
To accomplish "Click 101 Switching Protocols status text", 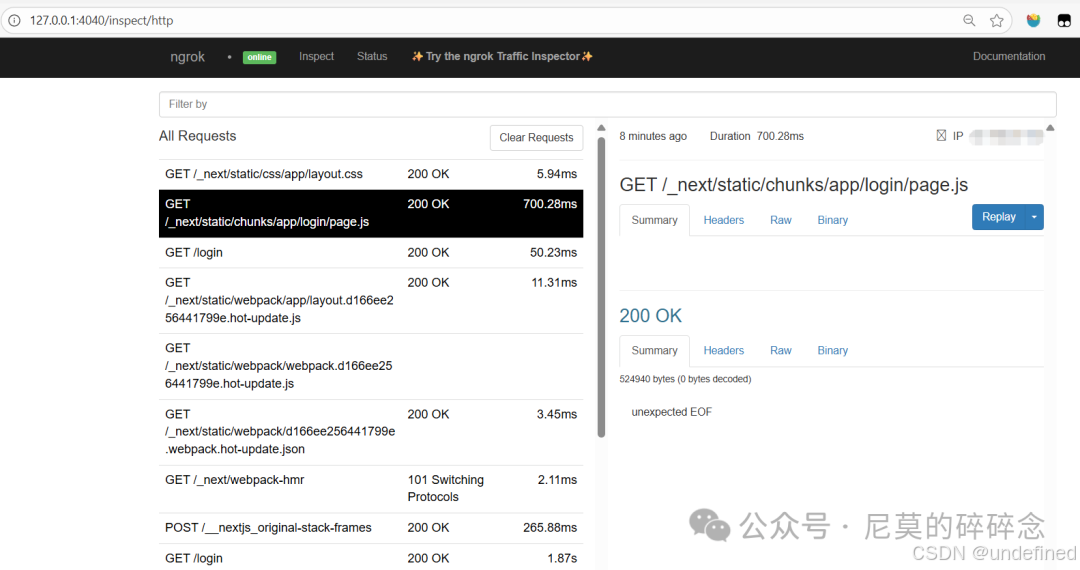I will [x=446, y=489].
